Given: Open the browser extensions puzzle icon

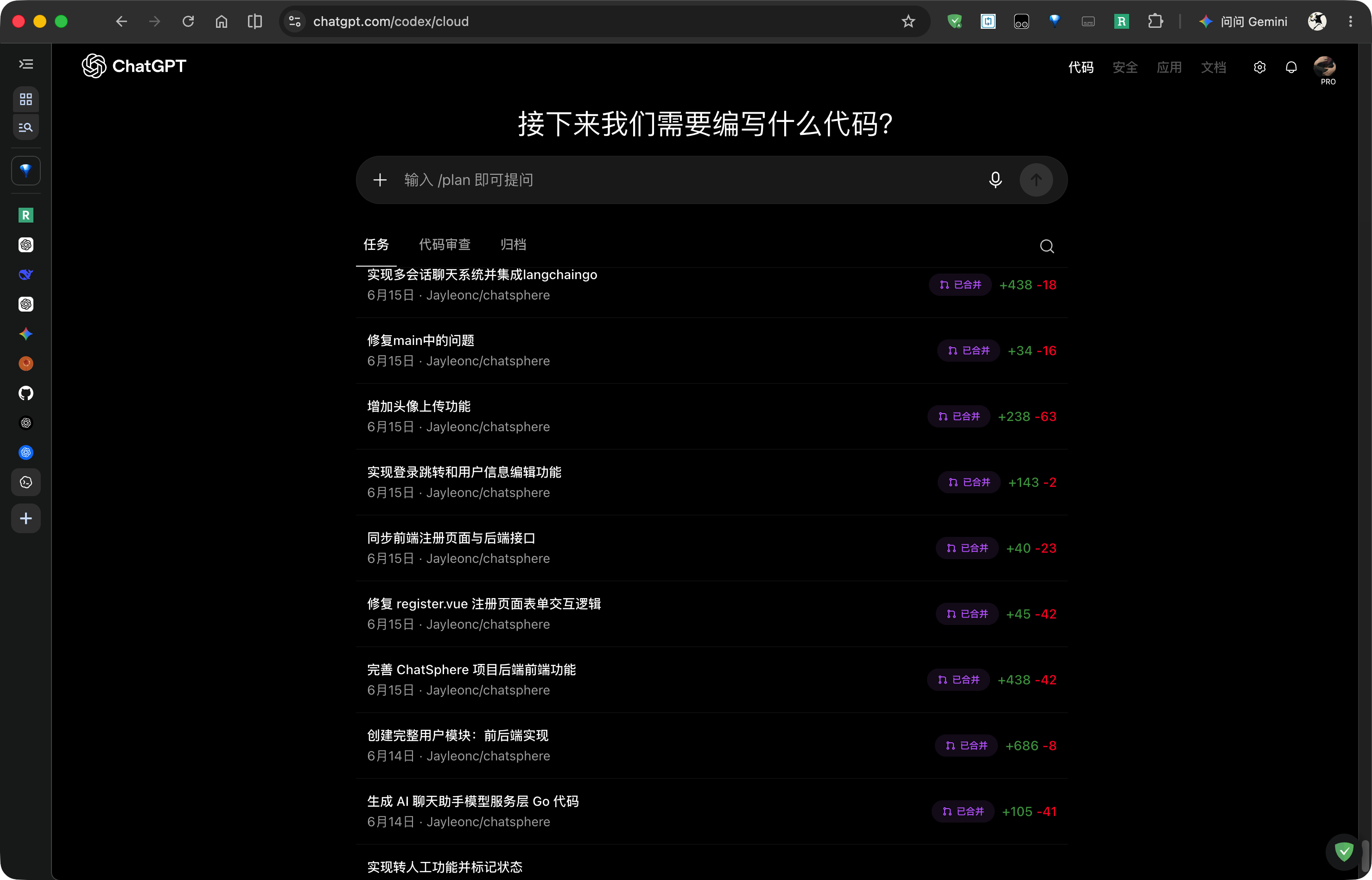Looking at the screenshot, I should [1155, 22].
